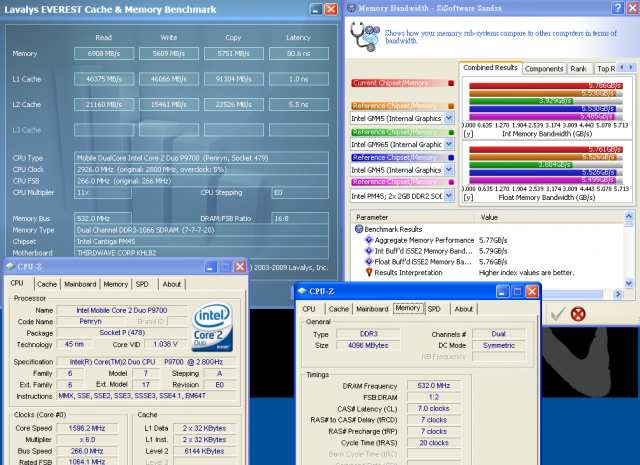Click the Benchmark Results globe icon

click(x=359, y=229)
